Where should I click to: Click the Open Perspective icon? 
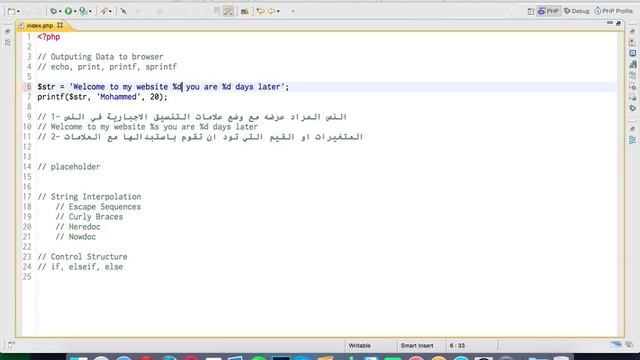531,11
